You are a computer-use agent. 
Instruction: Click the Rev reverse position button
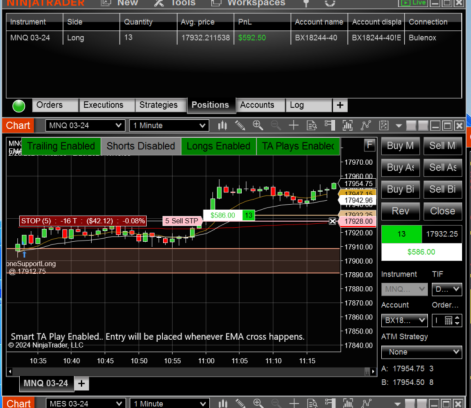click(400, 211)
